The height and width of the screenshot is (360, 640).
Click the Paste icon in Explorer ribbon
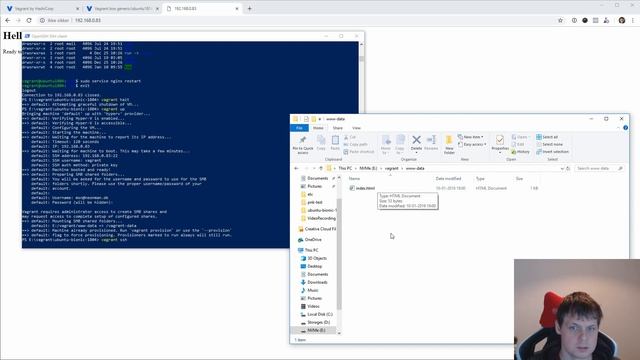[335, 140]
